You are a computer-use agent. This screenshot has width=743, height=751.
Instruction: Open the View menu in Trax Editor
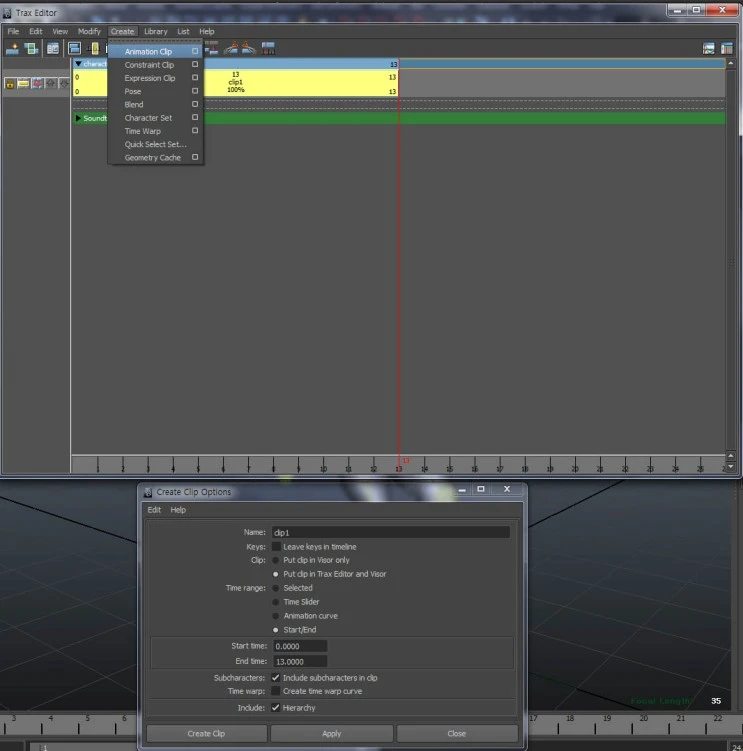60,32
